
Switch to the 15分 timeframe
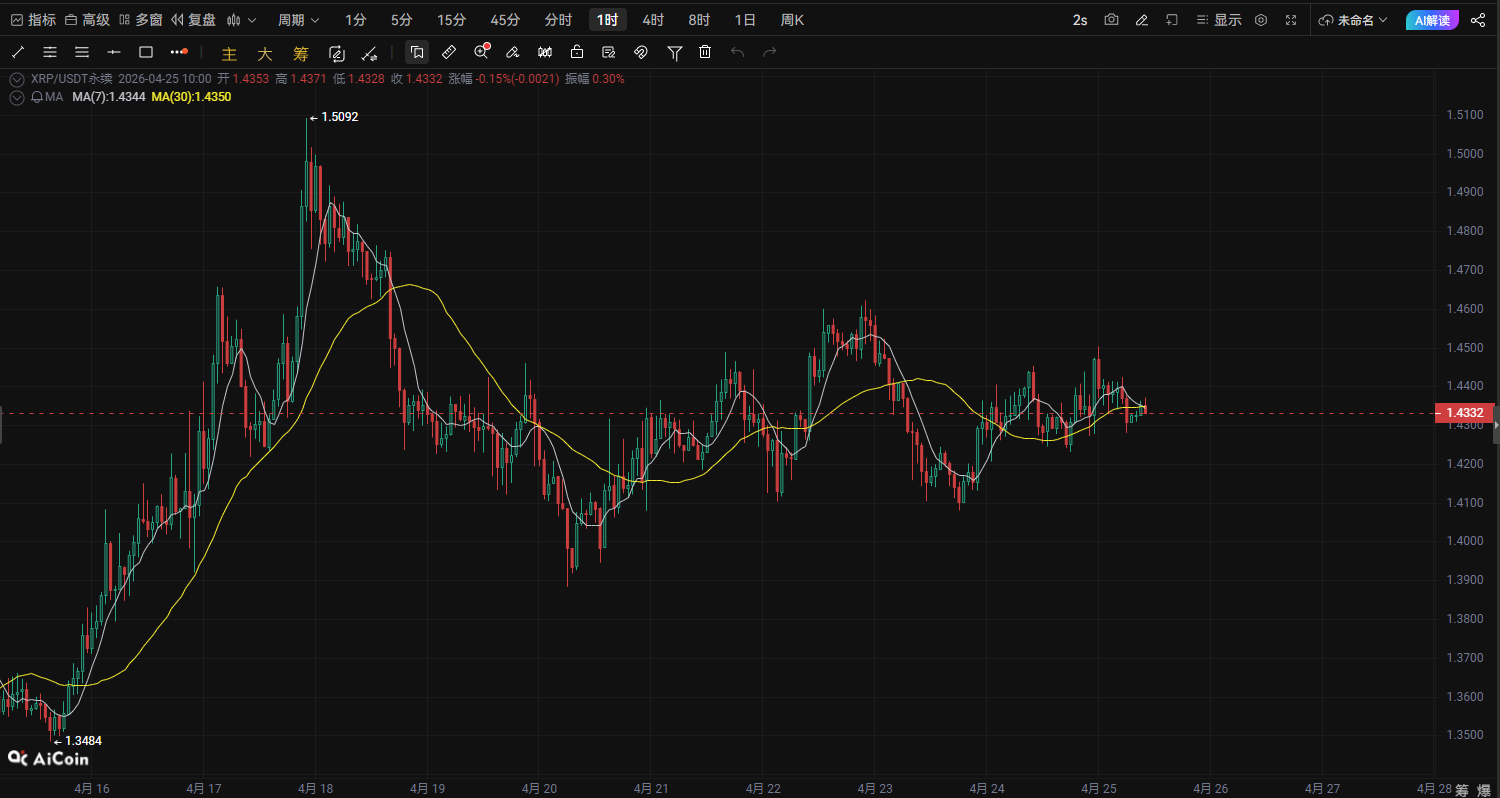[451, 20]
